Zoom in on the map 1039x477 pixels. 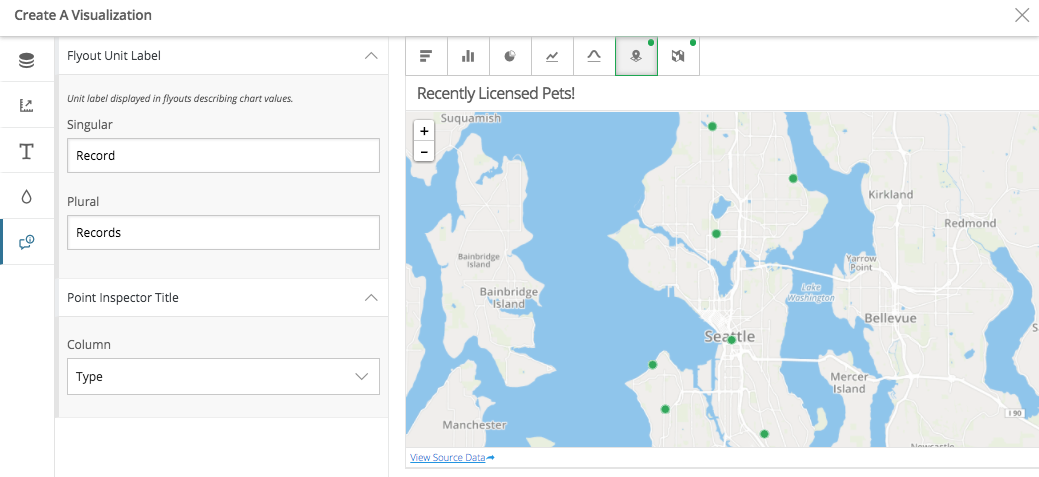coord(424,131)
